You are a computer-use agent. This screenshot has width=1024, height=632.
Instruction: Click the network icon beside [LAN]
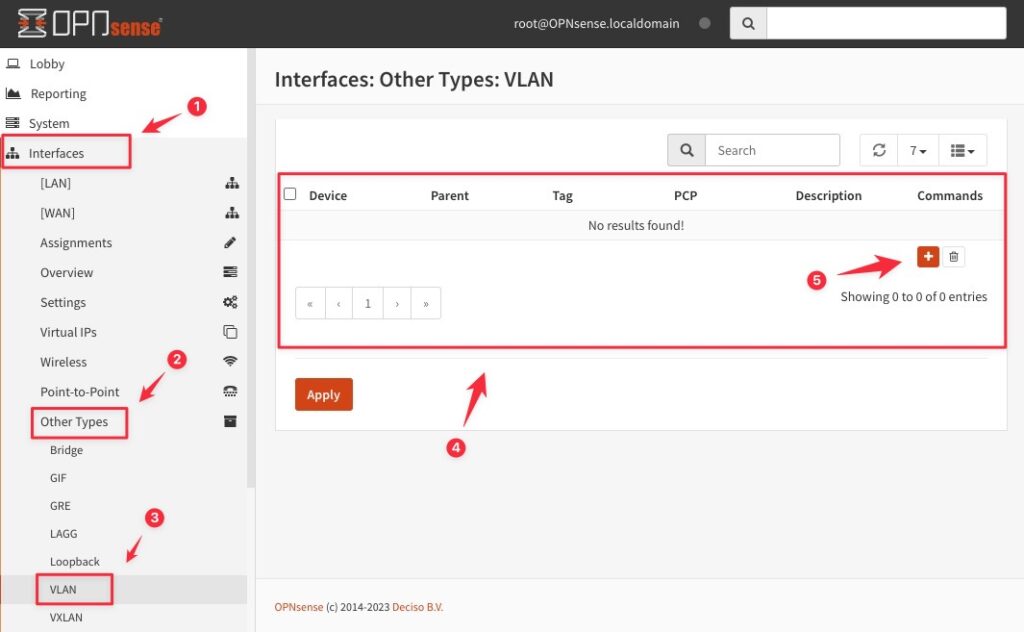tap(232, 183)
